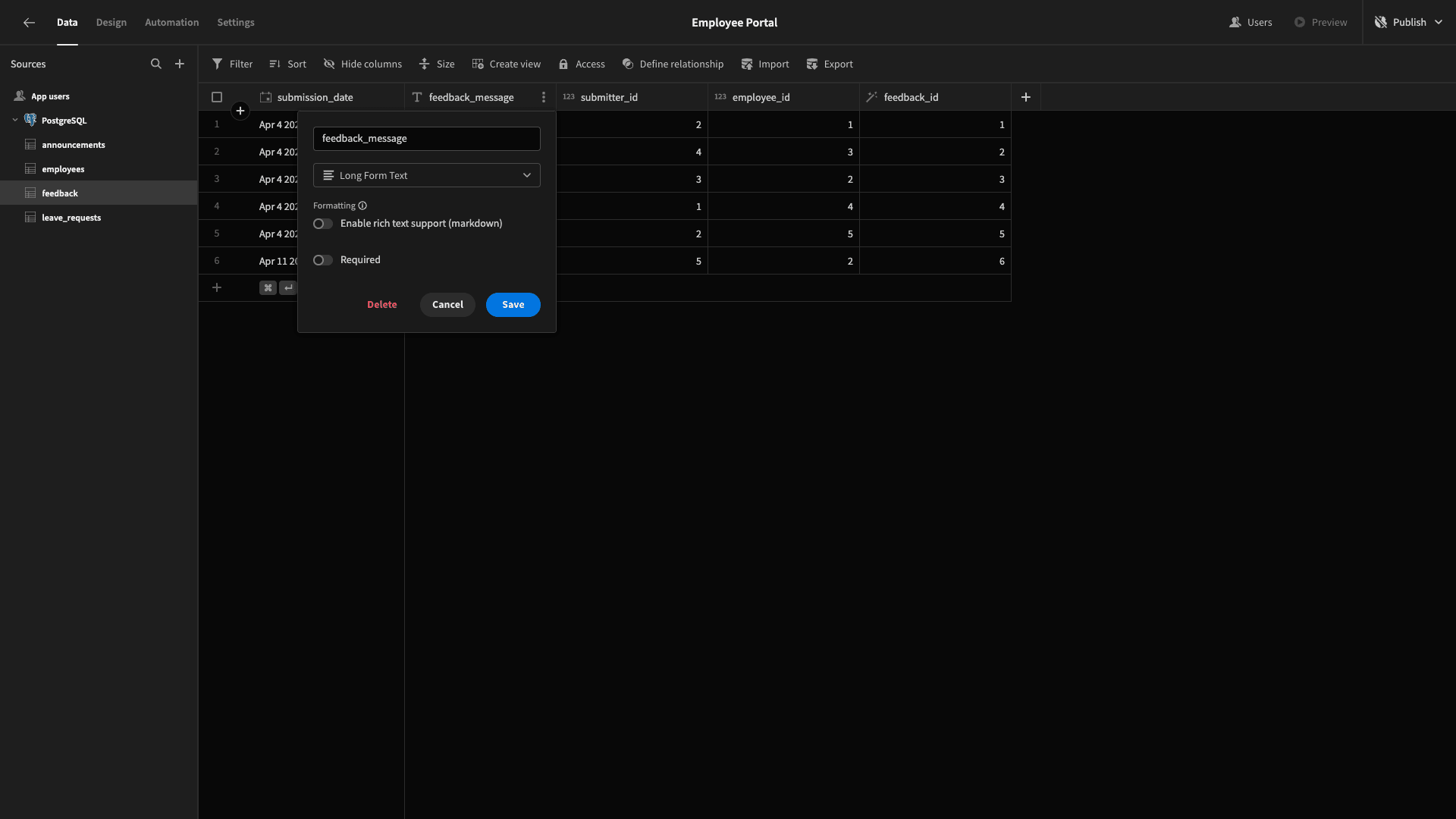Open the Filter tool
This screenshot has width=1456, height=819.
(x=232, y=64)
